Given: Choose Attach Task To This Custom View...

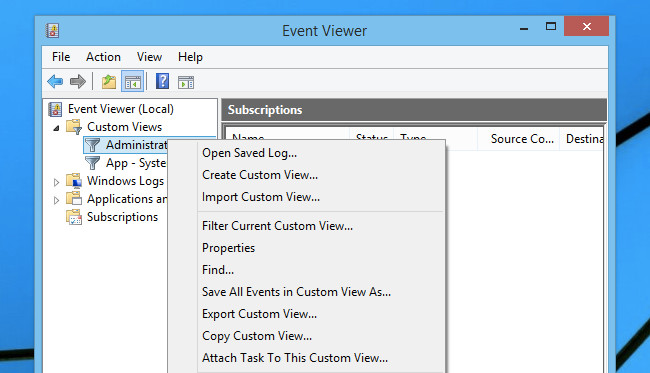Looking at the screenshot, I should tap(307, 358).
